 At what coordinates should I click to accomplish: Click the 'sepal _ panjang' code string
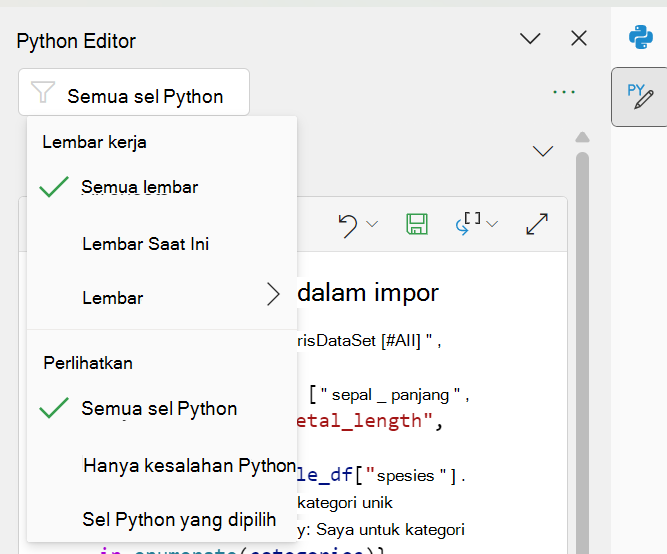[x=391, y=395]
